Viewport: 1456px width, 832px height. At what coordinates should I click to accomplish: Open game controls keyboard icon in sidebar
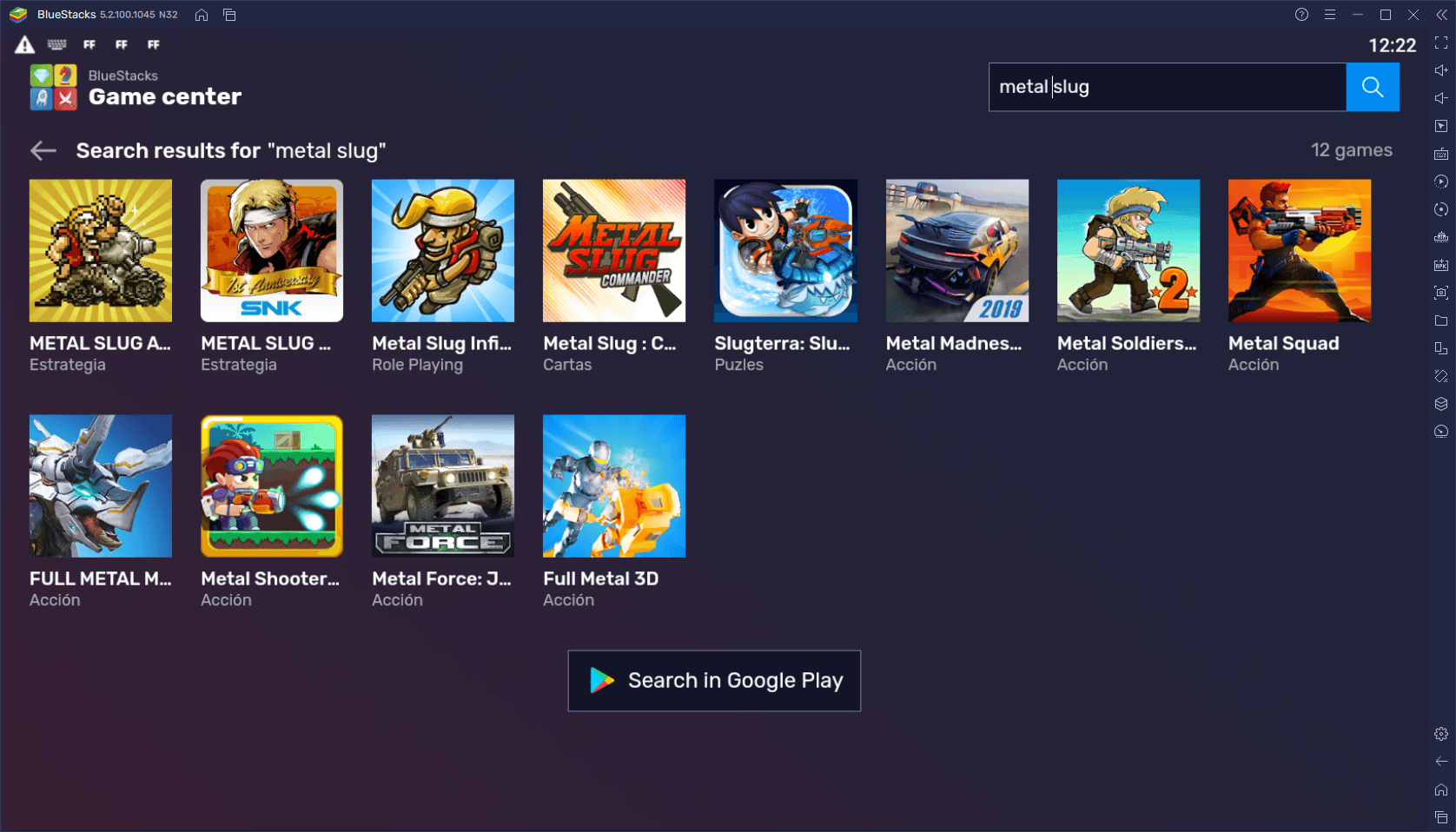tap(1441, 154)
